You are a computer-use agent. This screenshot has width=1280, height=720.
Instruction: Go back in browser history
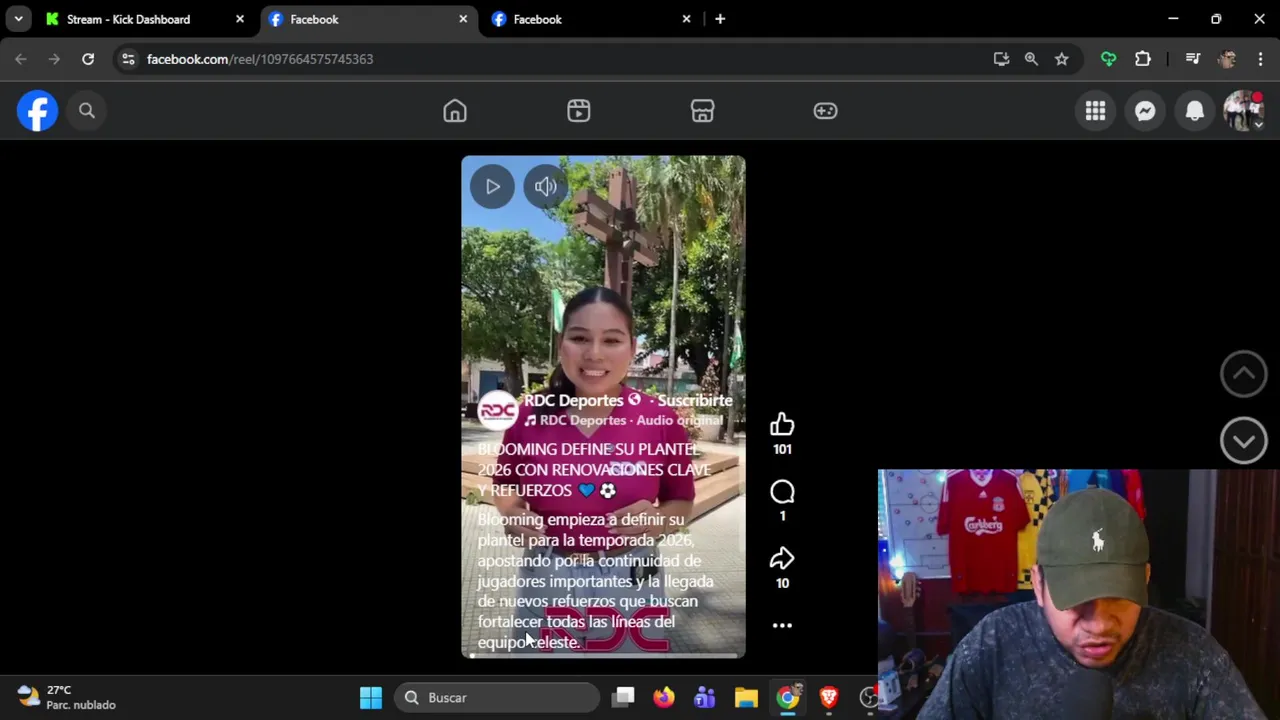click(x=21, y=59)
